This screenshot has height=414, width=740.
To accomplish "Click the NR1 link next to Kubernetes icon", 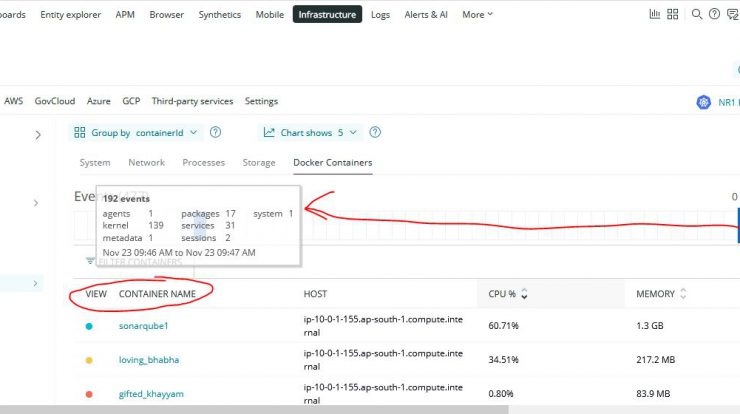I will [729, 102].
